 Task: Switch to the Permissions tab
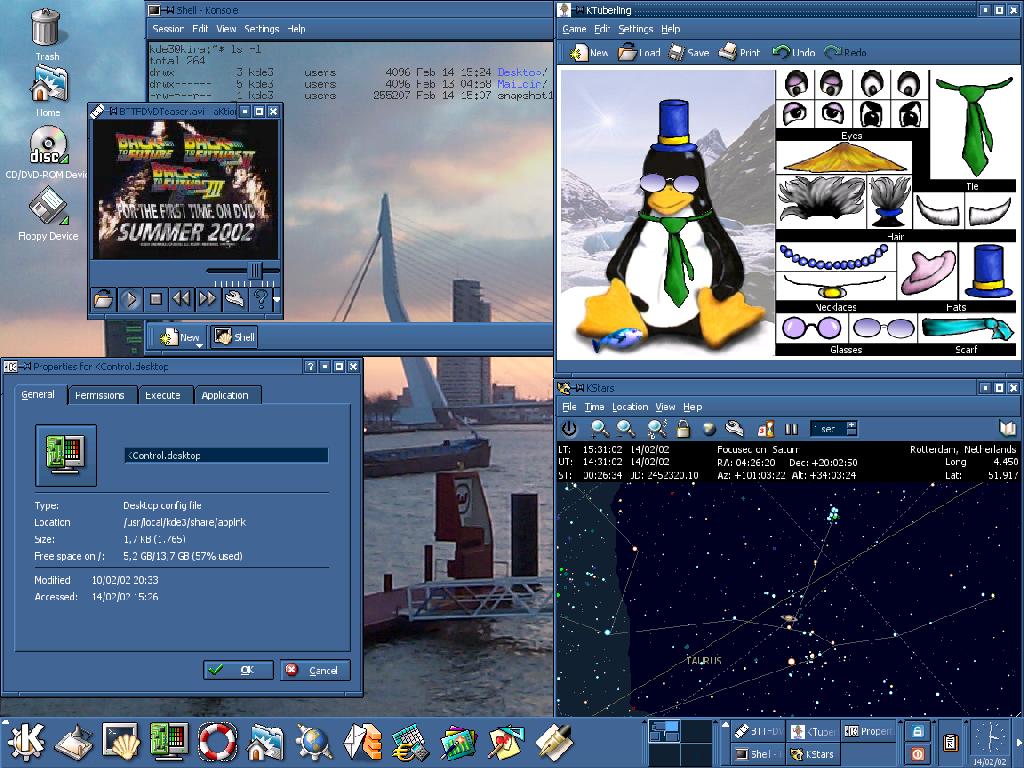pyautogui.click(x=99, y=395)
